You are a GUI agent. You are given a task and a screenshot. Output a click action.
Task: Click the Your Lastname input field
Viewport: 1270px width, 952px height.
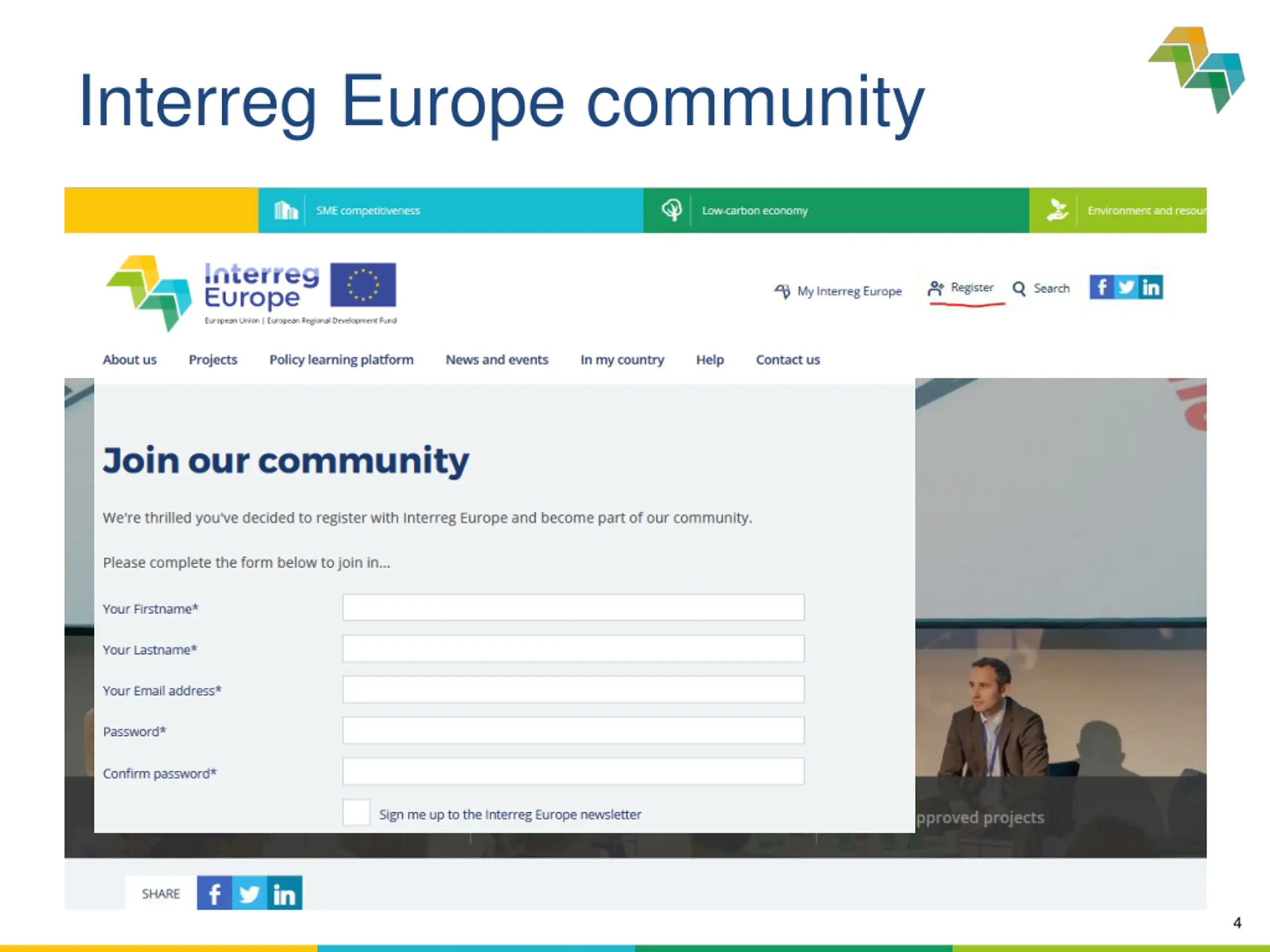coord(573,649)
